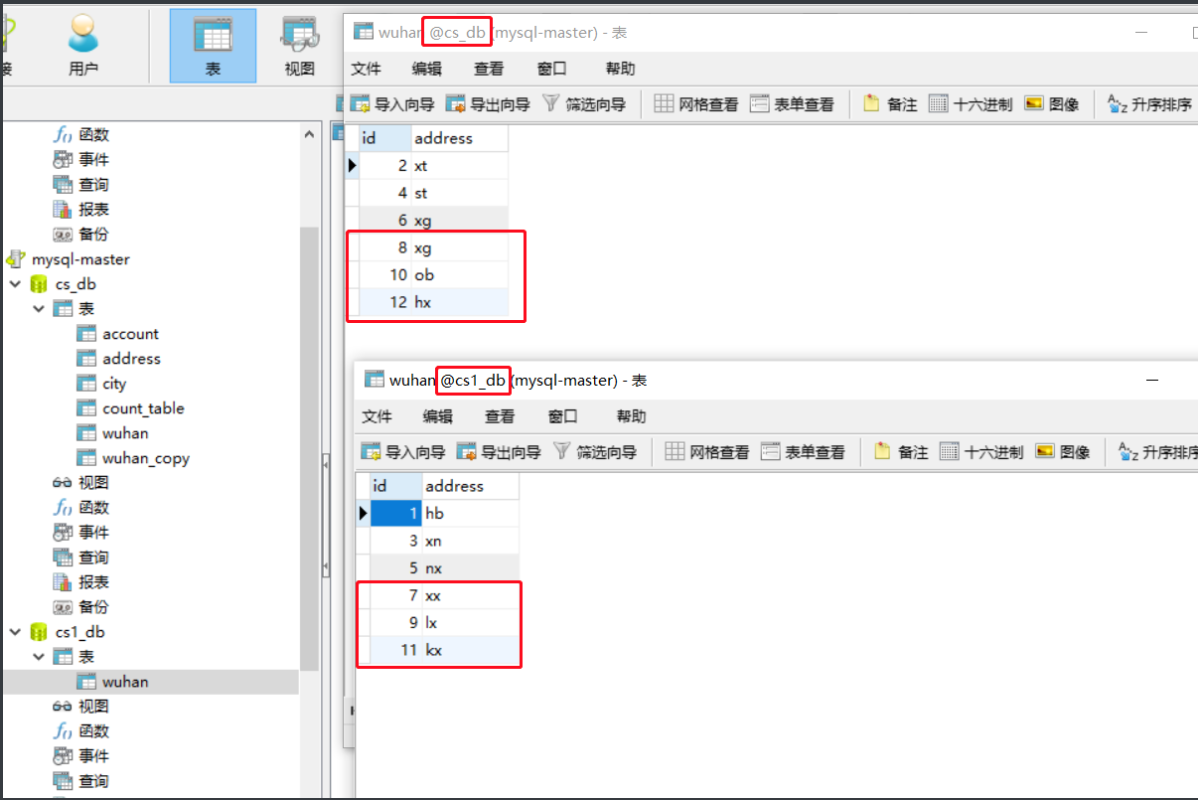Click the tree panel vertical scrollbar thumb
The image size is (1198, 800).
click(x=309, y=449)
